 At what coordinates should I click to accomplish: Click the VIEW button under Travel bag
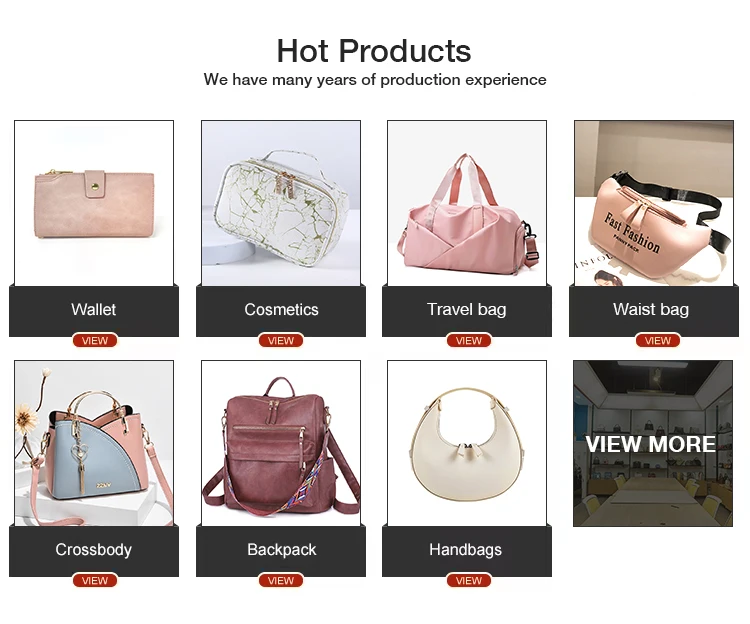click(x=468, y=340)
